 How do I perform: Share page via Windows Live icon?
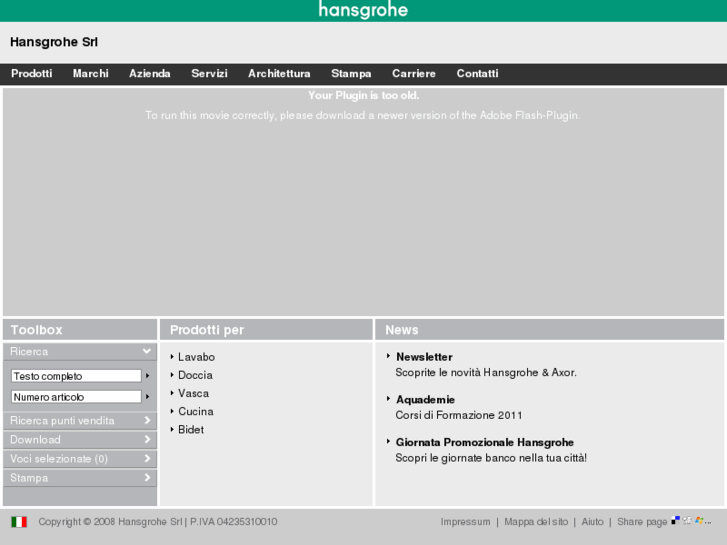tap(699, 520)
